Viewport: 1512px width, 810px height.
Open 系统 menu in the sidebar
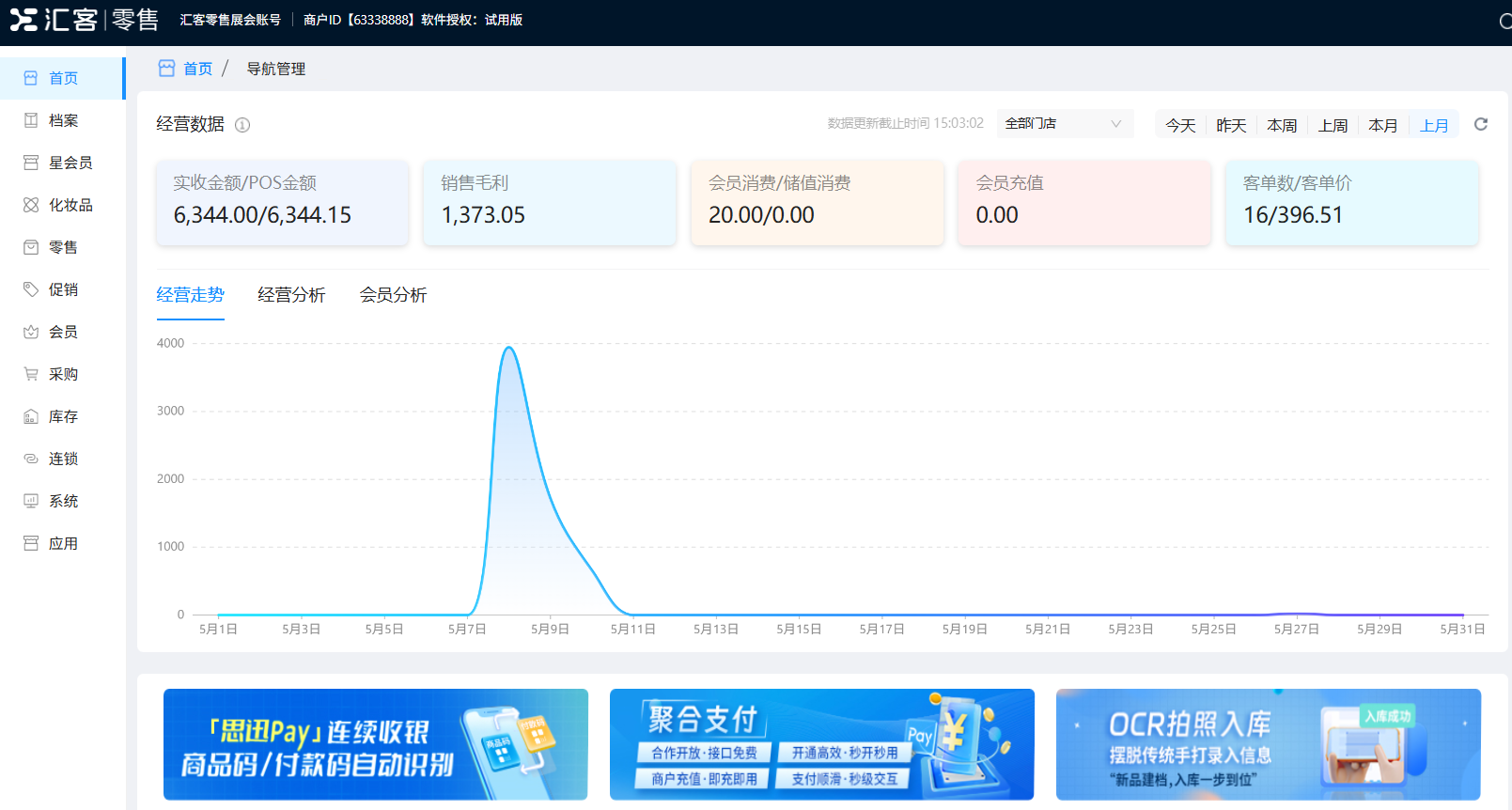point(62,501)
